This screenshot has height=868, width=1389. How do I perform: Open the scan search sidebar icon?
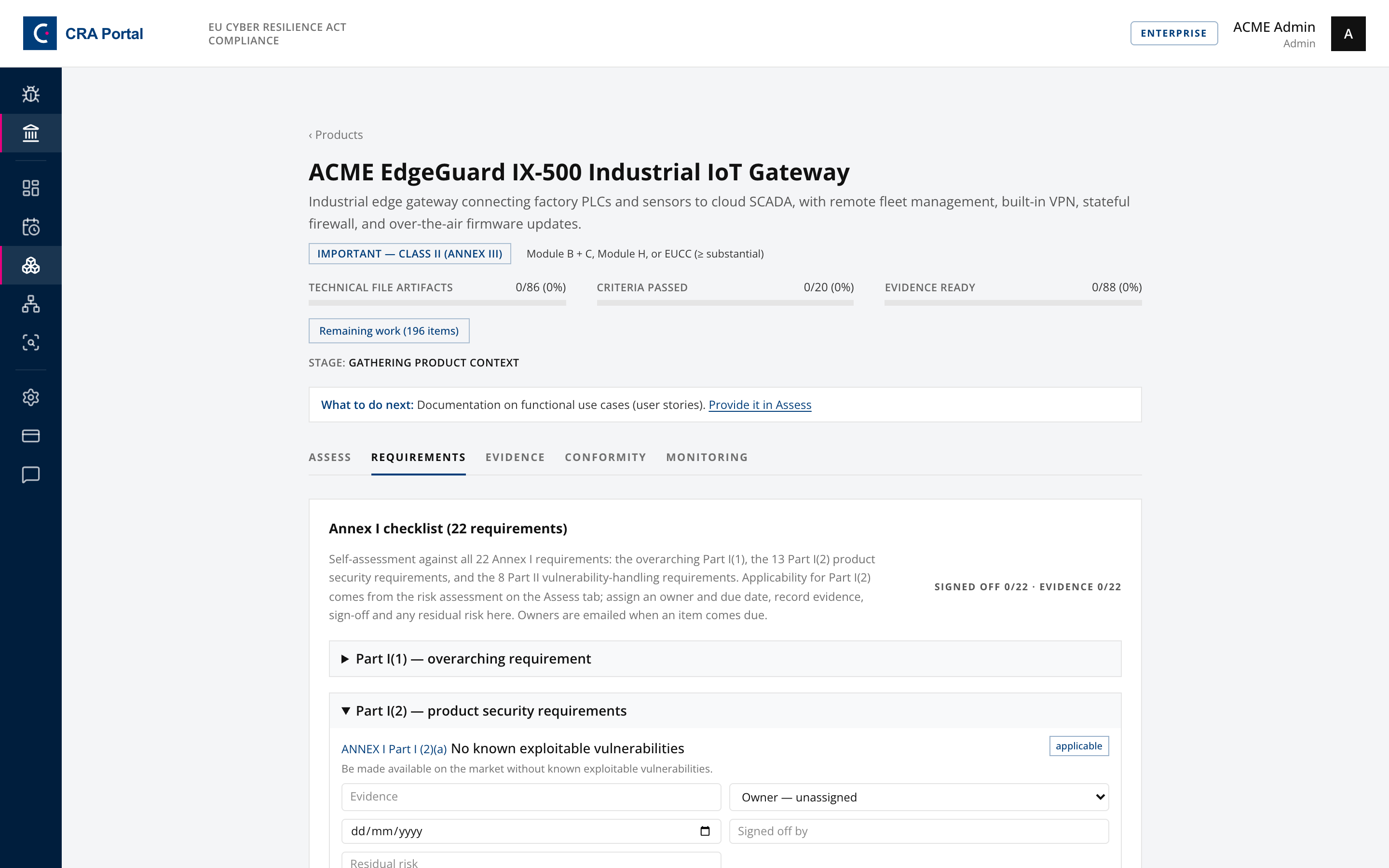pyautogui.click(x=30, y=342)
